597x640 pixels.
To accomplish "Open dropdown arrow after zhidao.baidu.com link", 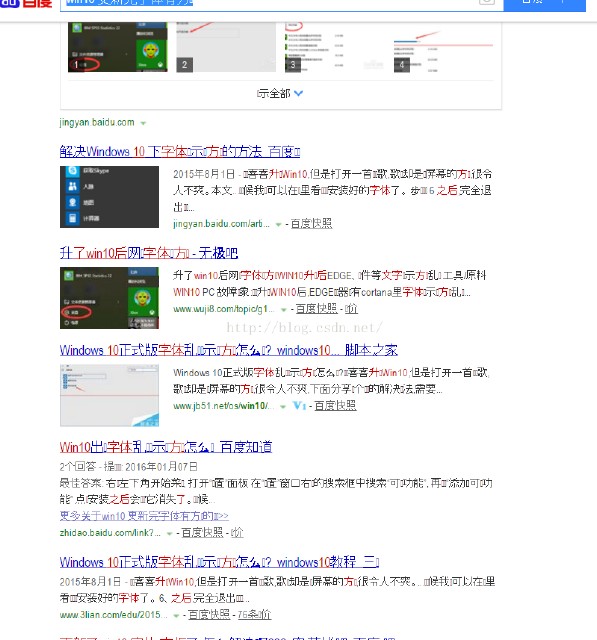I will [169, 533].
